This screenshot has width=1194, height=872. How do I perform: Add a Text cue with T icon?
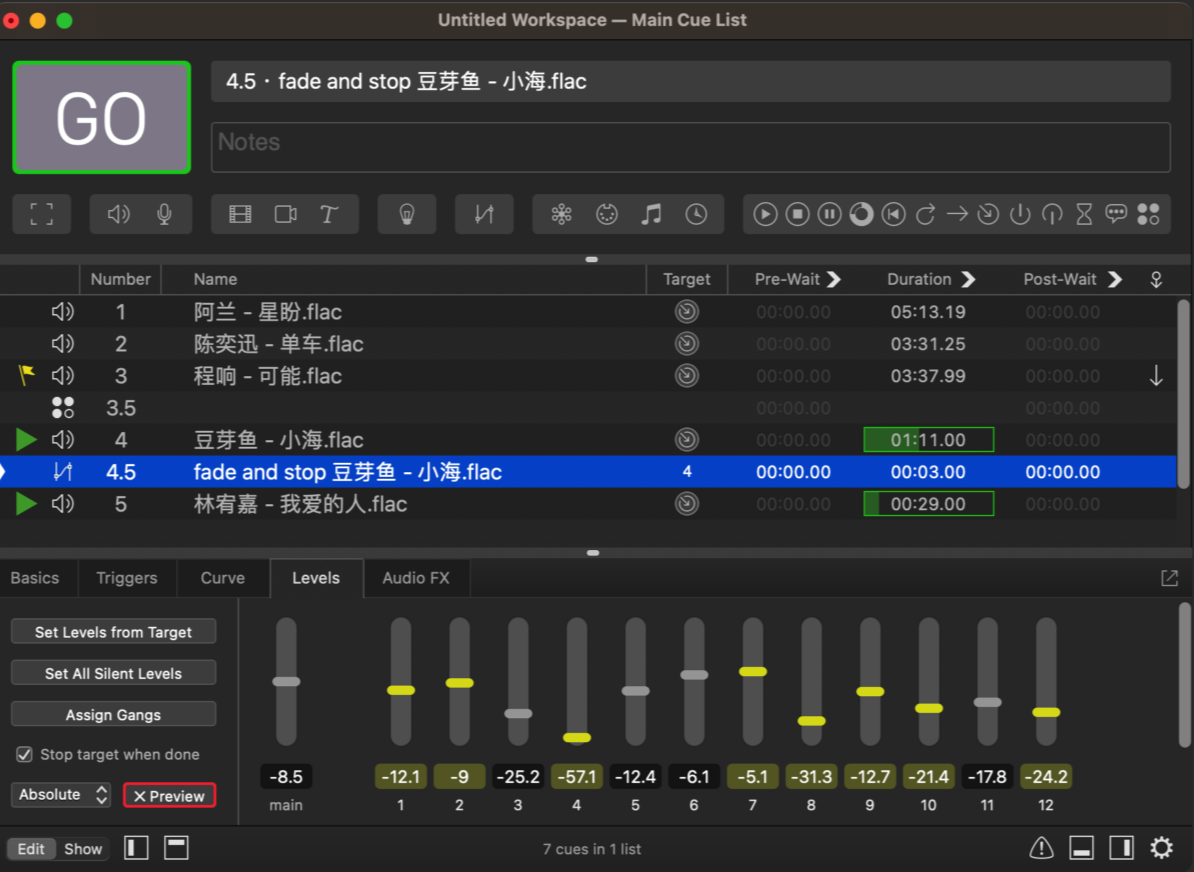click(x=329, y=214)
